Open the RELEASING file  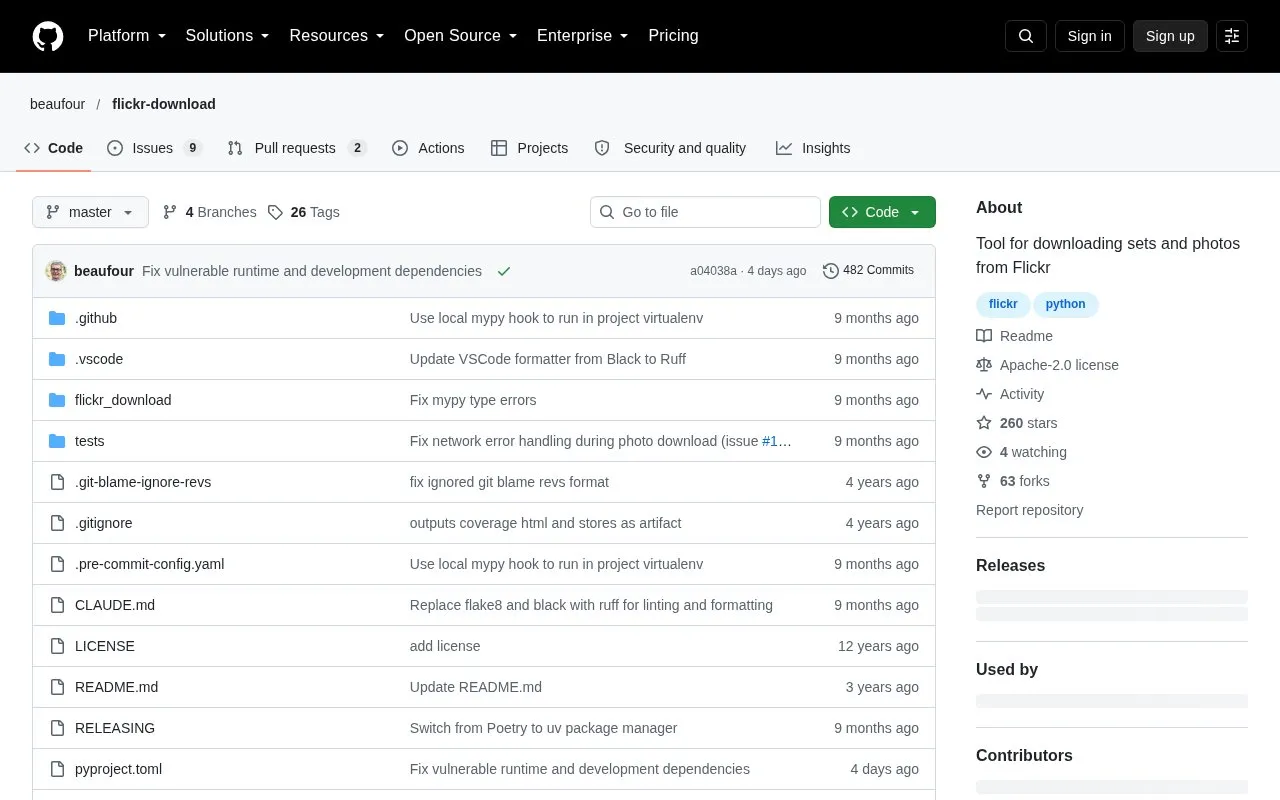(115, 728)
